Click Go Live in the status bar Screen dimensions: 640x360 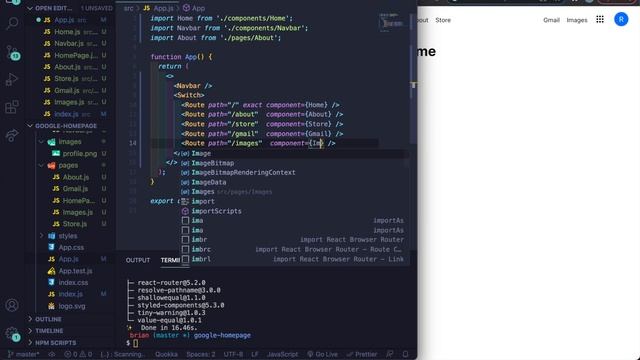[322, 354]
